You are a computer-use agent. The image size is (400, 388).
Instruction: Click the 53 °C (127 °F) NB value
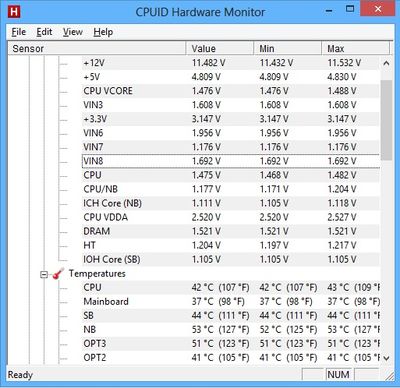(220, 330)
